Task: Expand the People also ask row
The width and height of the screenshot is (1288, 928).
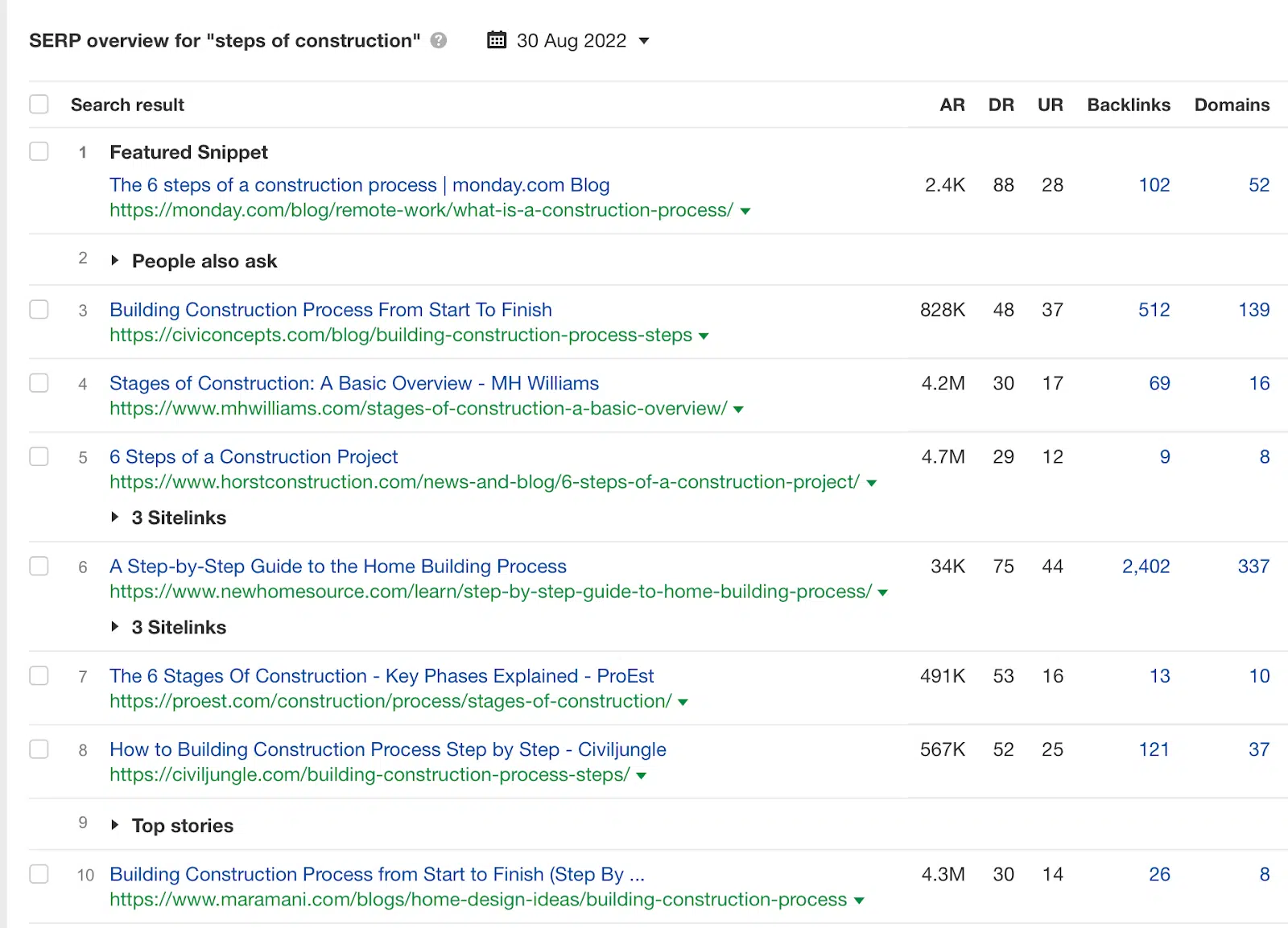Action: (115, 261)
